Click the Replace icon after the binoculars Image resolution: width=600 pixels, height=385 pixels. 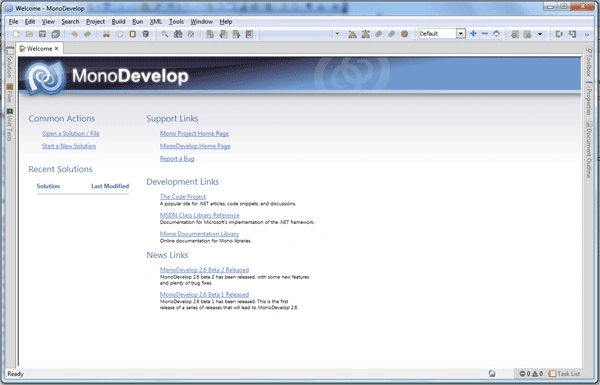pos(191,34)
